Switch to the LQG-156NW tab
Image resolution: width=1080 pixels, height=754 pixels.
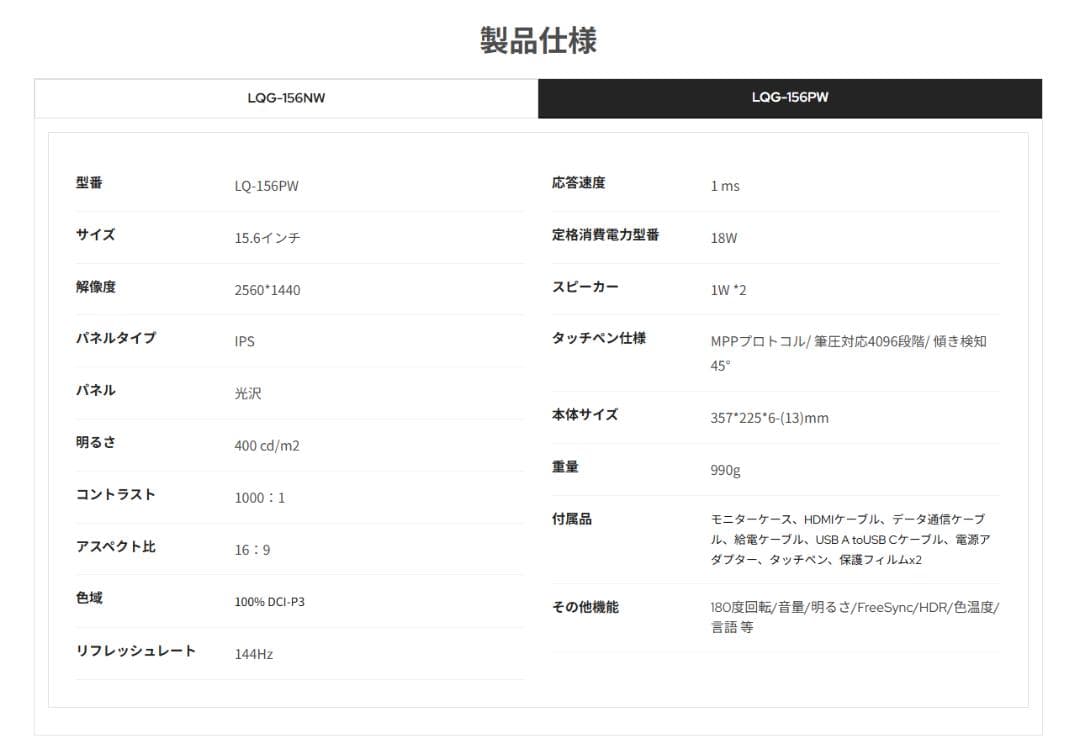(286, 98)
